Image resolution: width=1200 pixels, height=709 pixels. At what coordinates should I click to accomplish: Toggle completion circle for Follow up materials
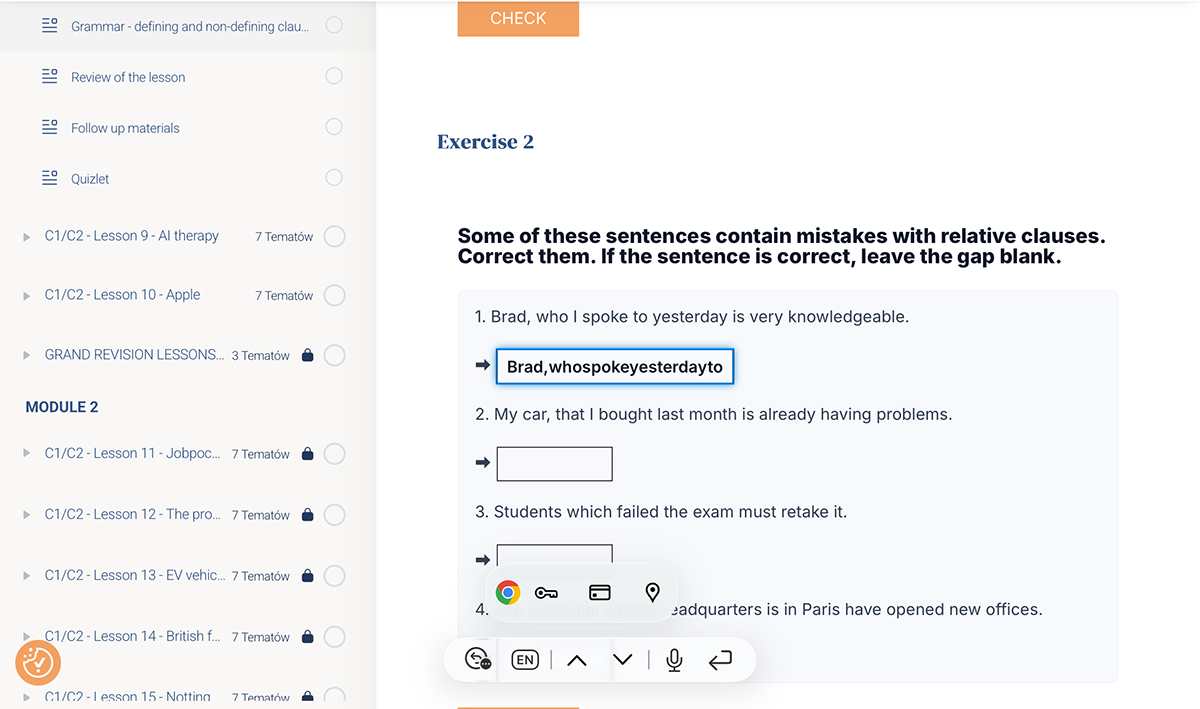[334, 126]
